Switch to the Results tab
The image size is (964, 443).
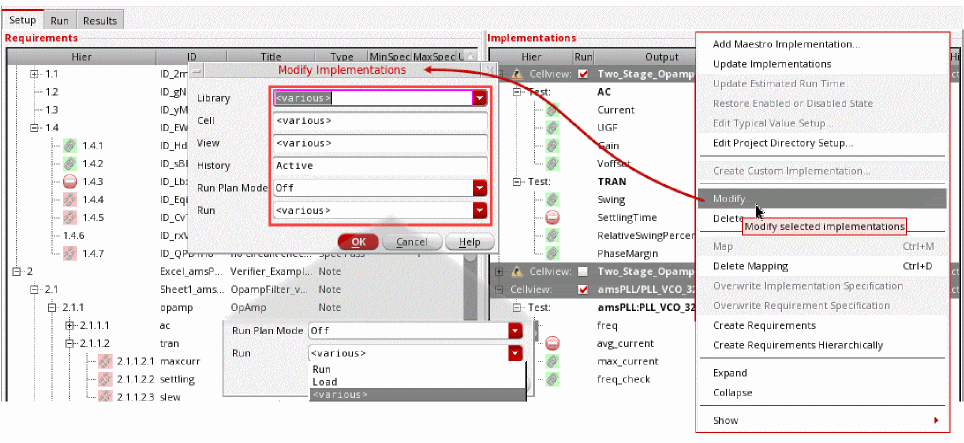point(100,20)
